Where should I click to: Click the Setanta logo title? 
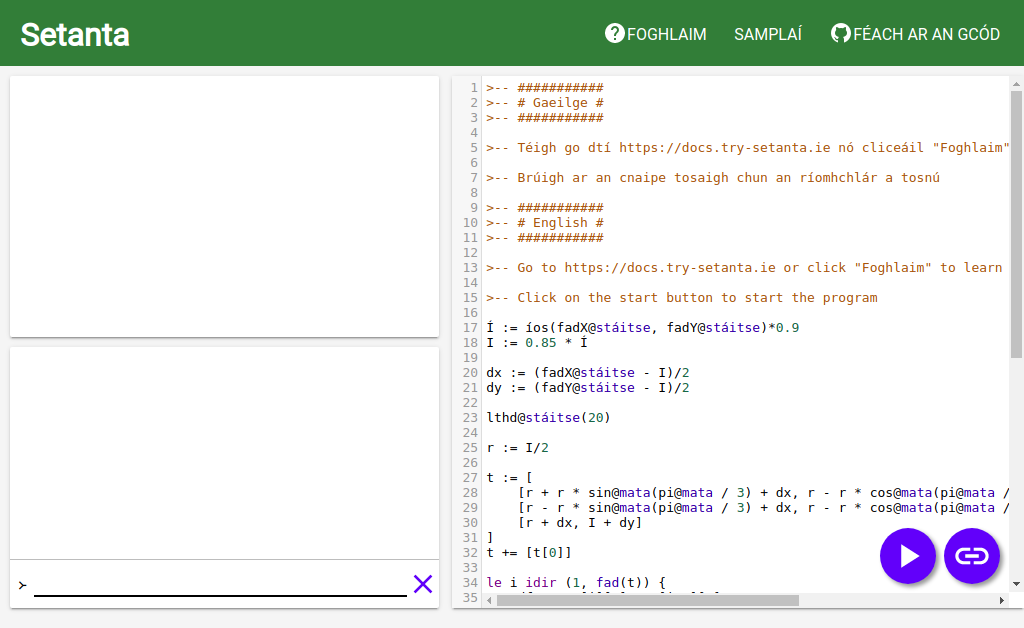74,35
